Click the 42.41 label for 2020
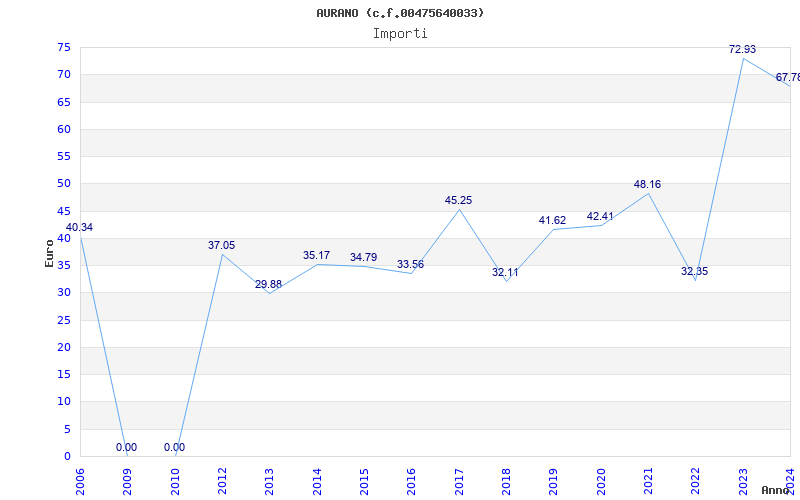This screenshot has width=800, height=500. 600,216
